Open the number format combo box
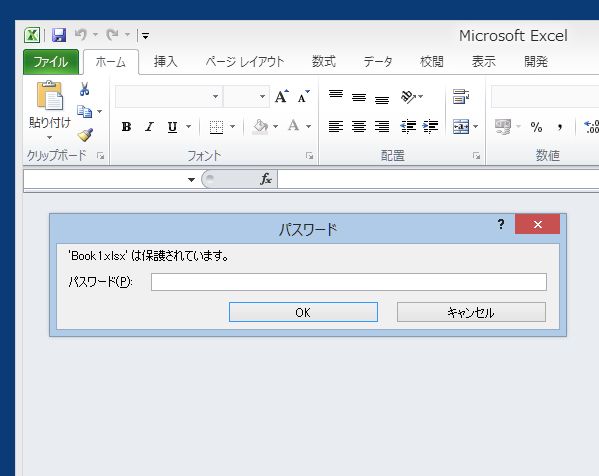This screenshot has height=476, width=599. point(545,96)
